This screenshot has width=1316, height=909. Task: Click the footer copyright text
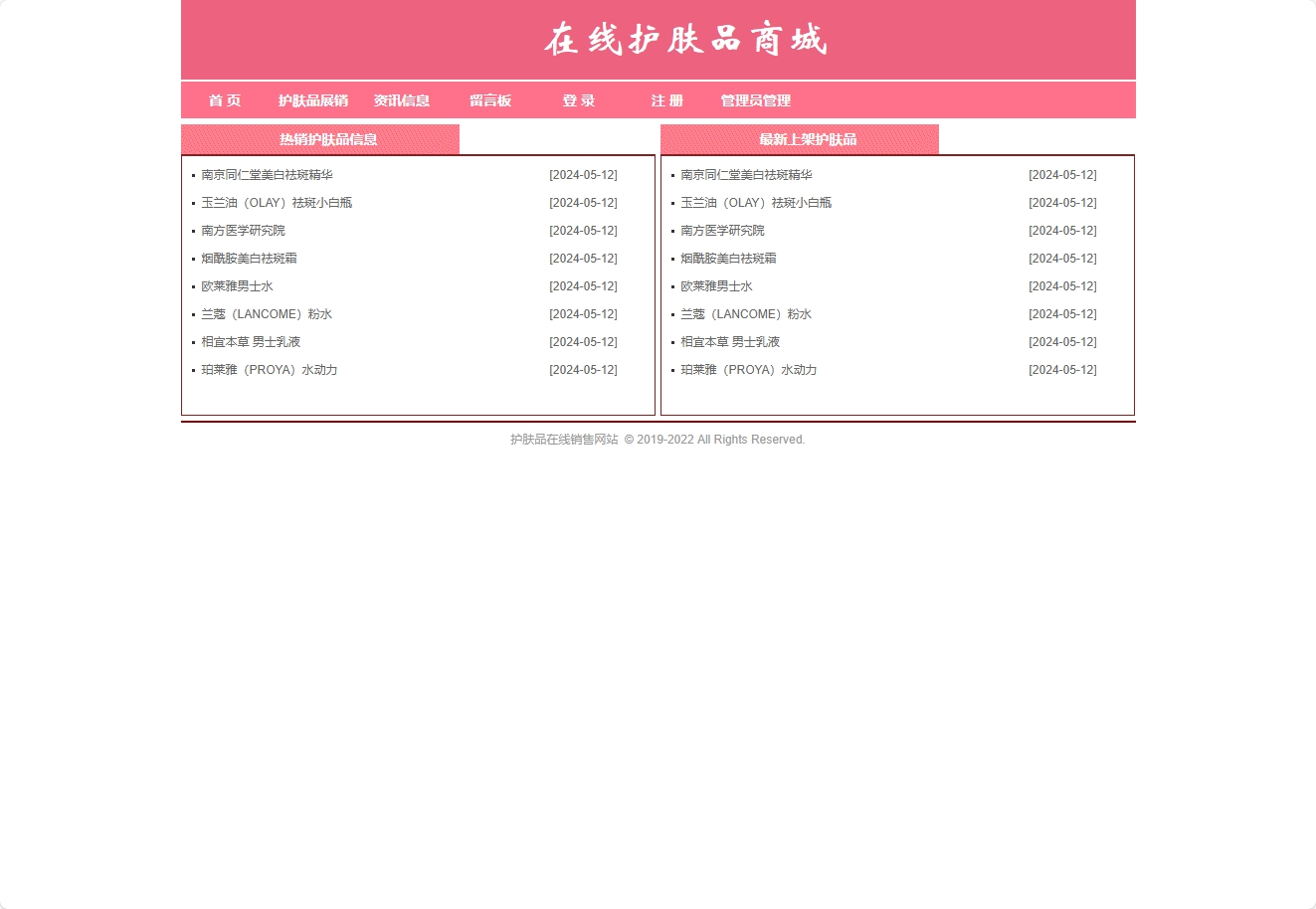[658, 439]
